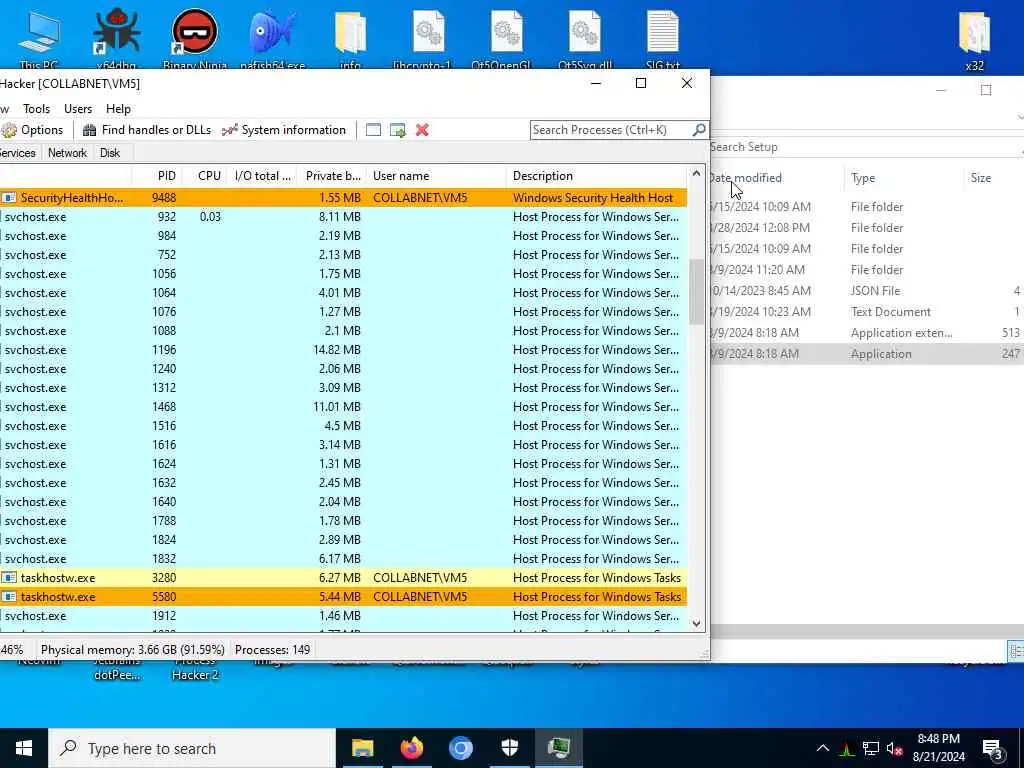Select svchost.exe row with PID 1468

coord(344,407)
